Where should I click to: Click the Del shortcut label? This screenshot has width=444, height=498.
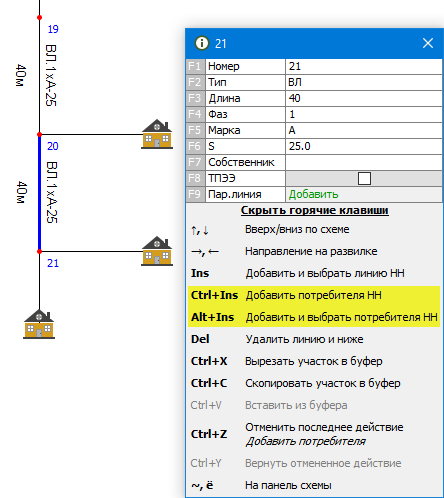(x=200, y=339)
